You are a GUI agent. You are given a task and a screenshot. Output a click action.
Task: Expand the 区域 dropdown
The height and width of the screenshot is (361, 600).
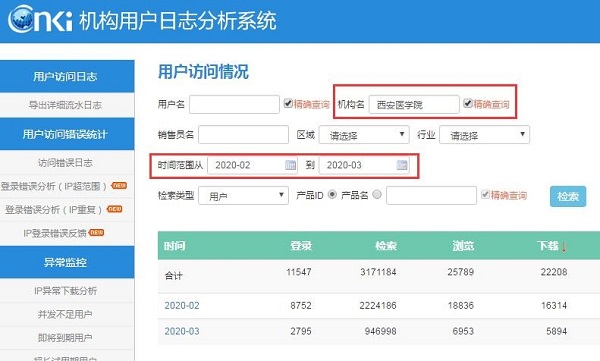[364, 135]
